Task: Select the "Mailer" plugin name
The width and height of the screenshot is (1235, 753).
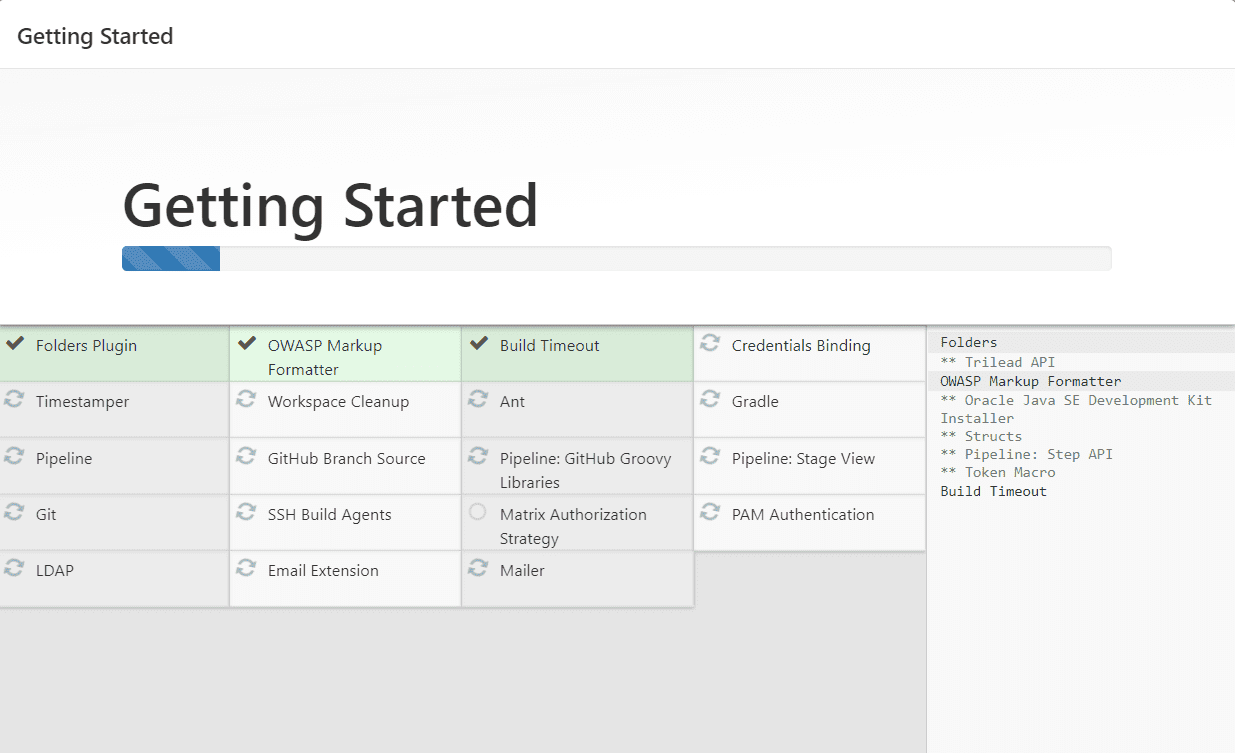Action: tap(522, 571)
